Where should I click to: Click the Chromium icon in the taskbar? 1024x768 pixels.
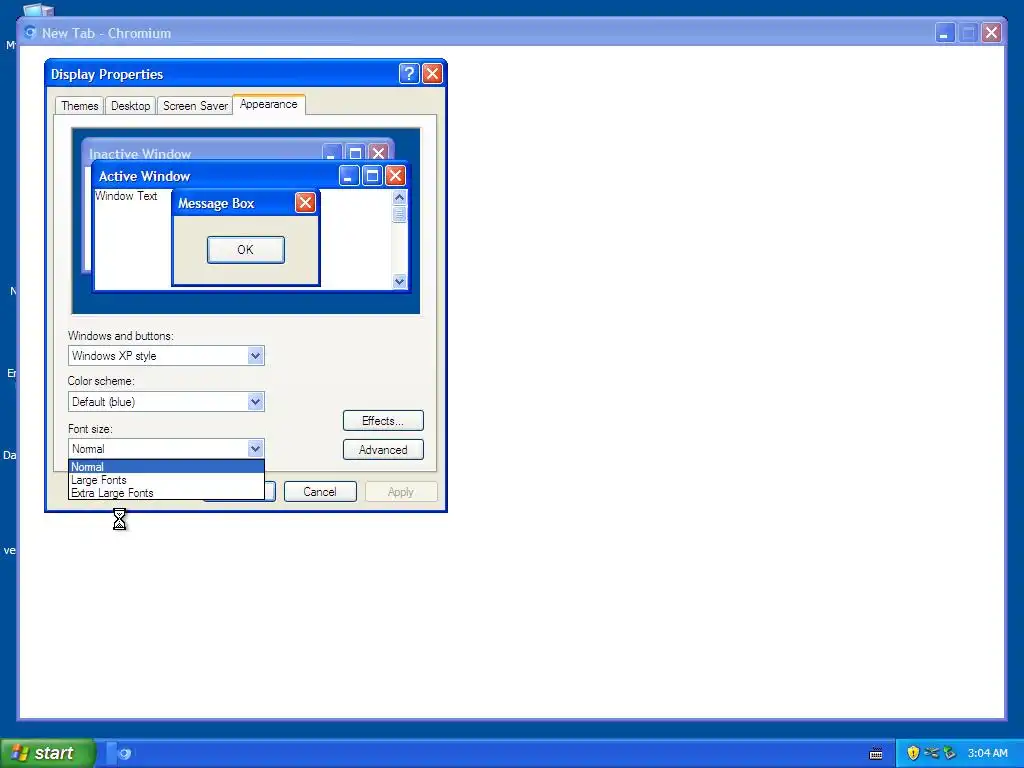click(125, 753)
